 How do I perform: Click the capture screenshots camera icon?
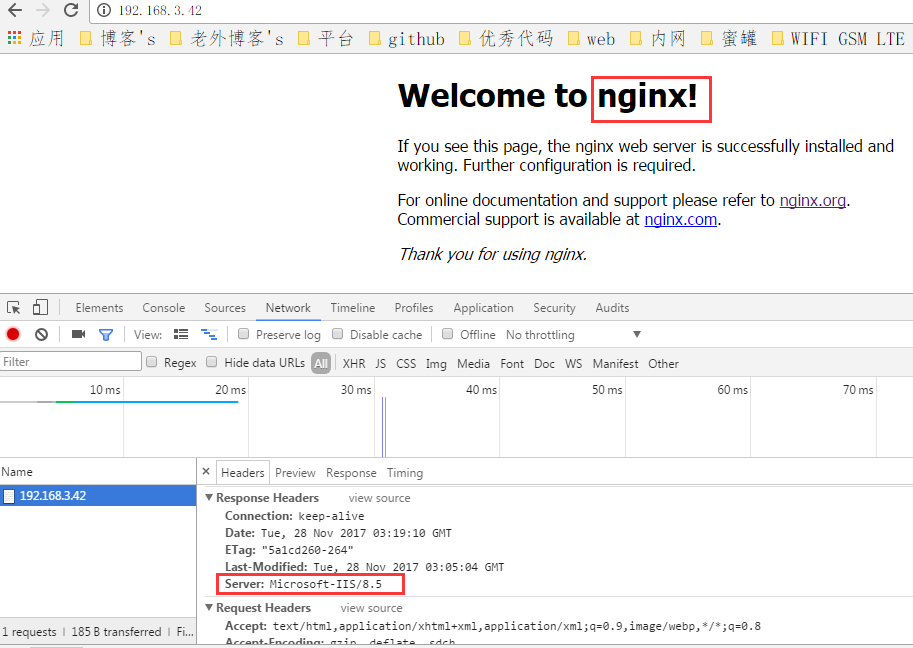(x=78, y=334)
